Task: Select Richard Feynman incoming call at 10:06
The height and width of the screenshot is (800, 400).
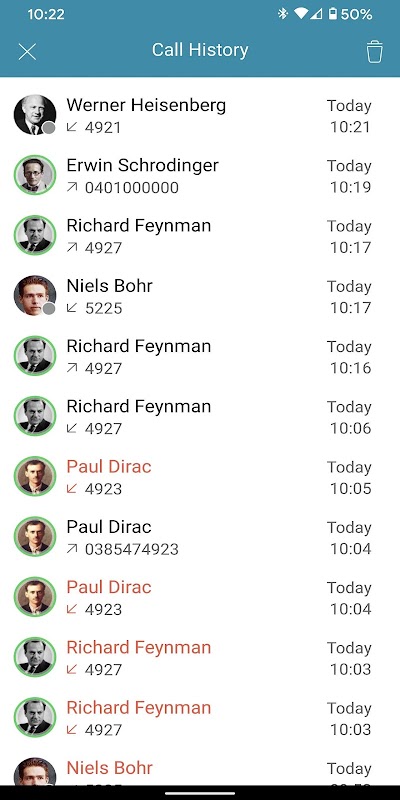Action: [x=200, y=416]
